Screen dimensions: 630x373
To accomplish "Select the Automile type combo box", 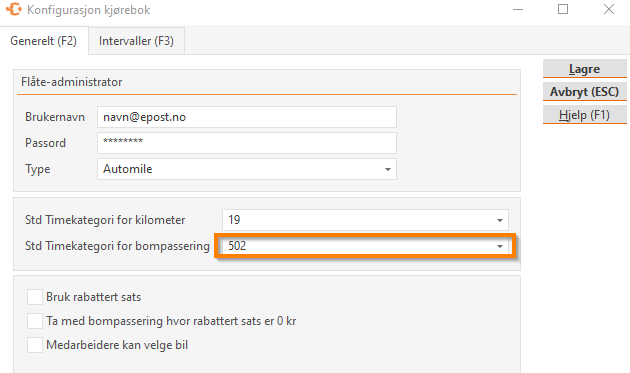I will click(x=247, y=169).
